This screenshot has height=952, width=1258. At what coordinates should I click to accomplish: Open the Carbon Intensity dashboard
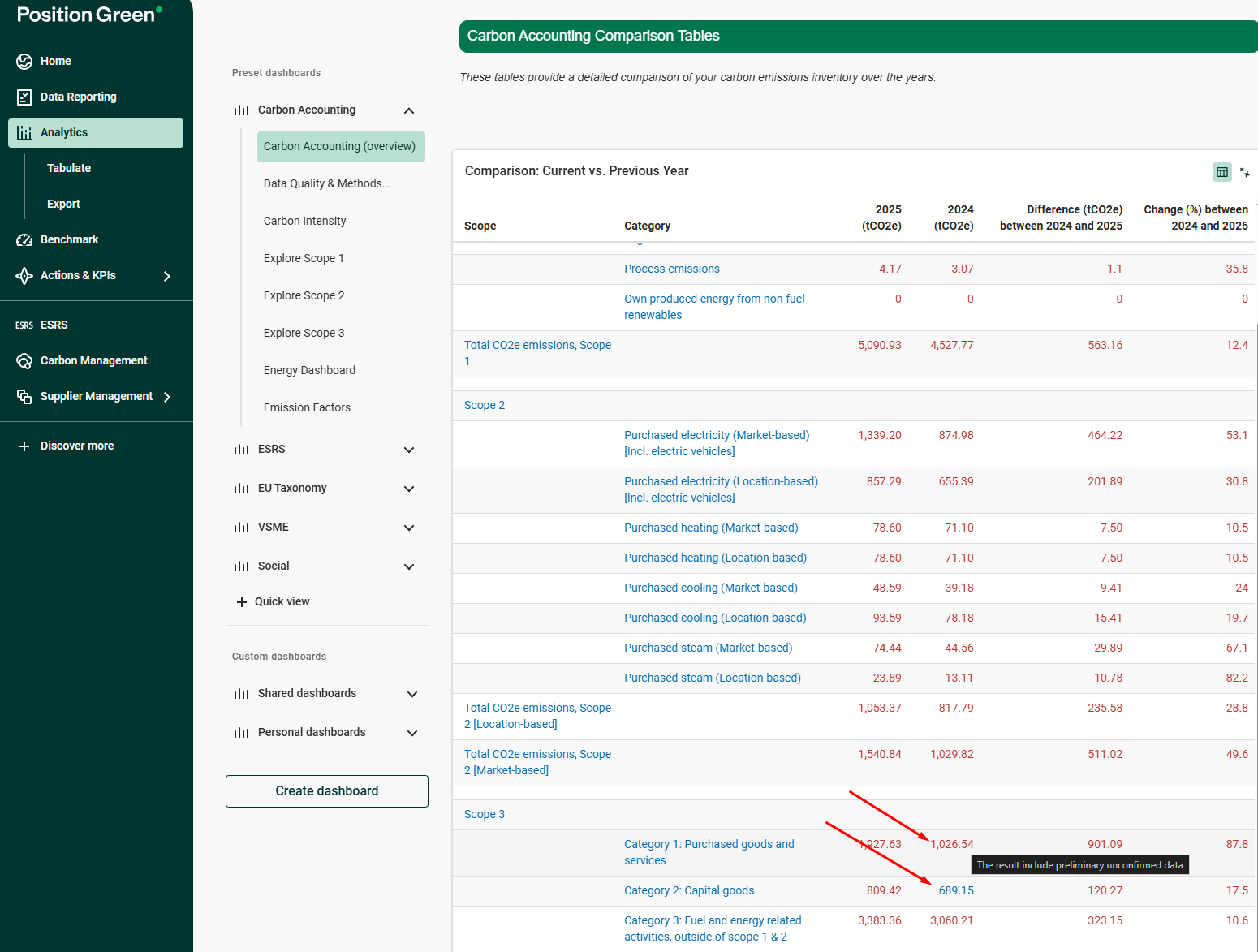click(304, 221)
